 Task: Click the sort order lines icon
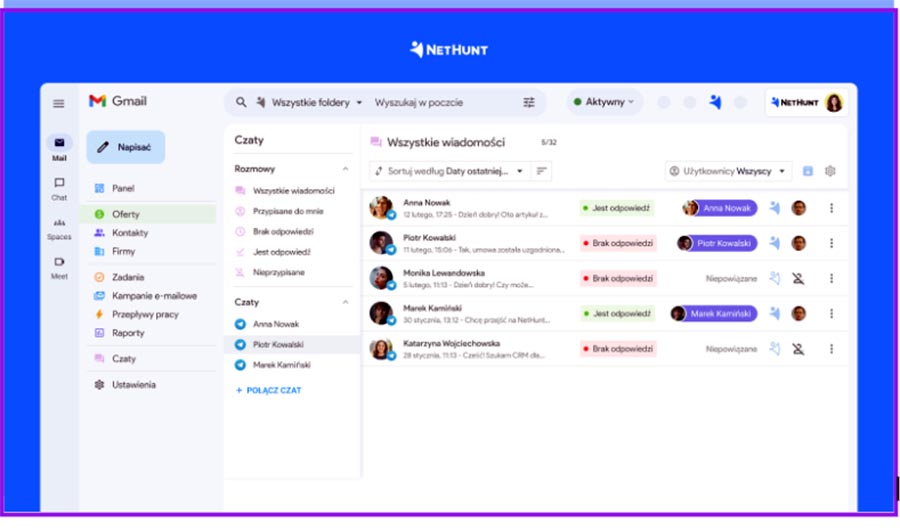tap(541, 171)
